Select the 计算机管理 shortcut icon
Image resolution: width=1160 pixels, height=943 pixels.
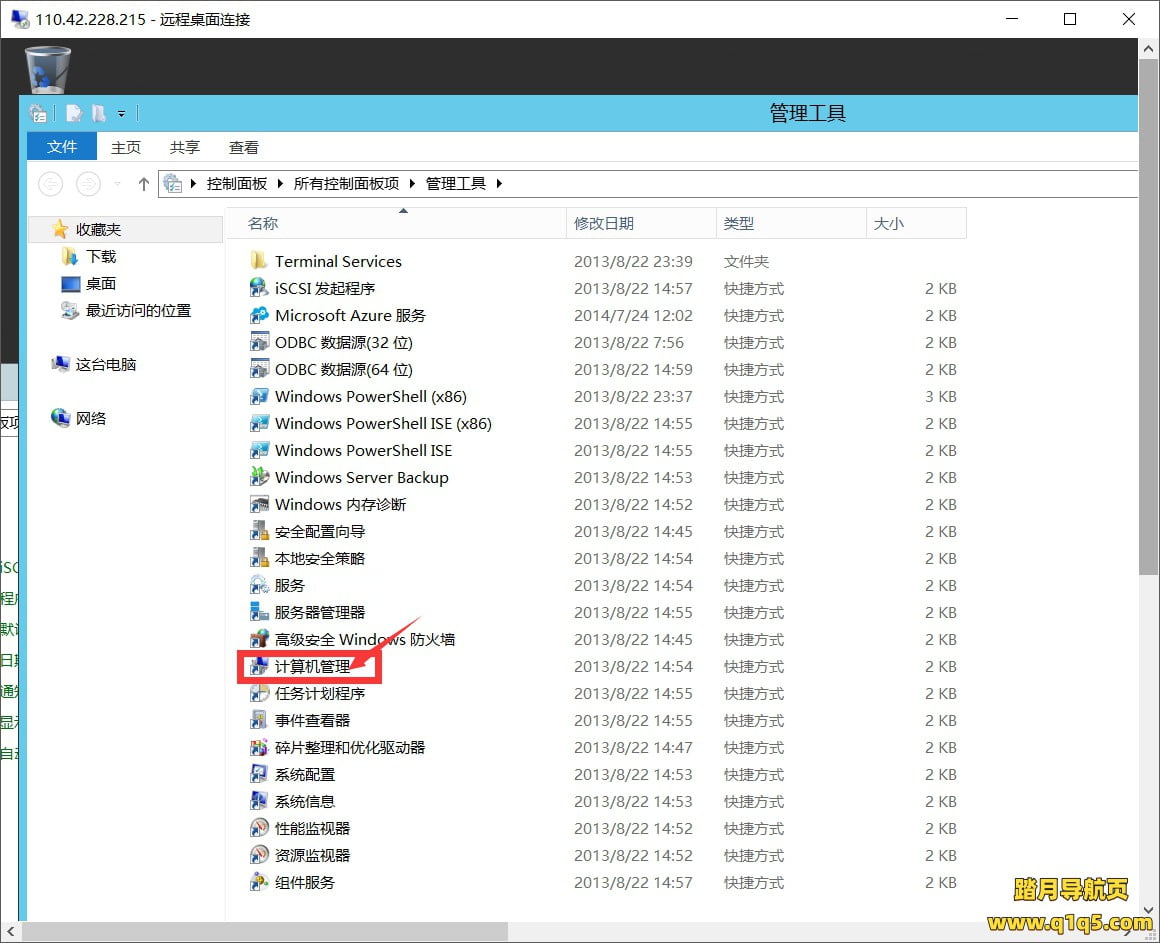[x=258, y=666]
